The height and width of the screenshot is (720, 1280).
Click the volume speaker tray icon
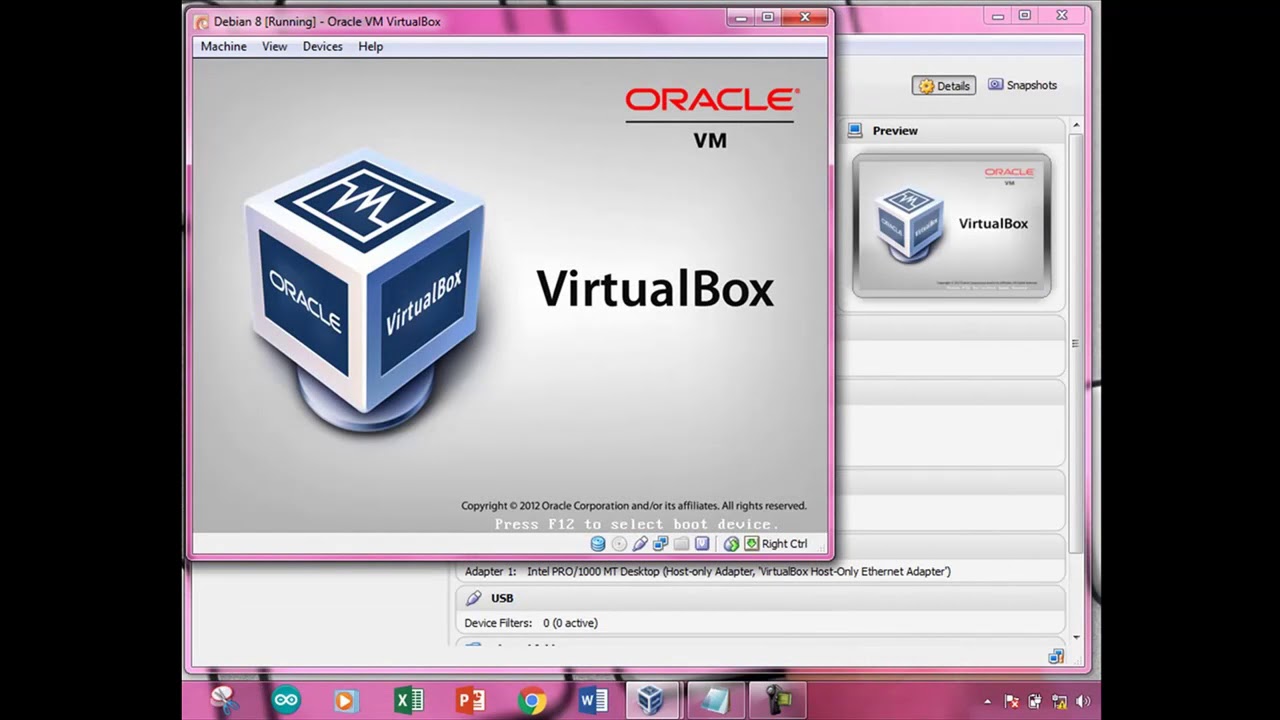(1082, 702)
